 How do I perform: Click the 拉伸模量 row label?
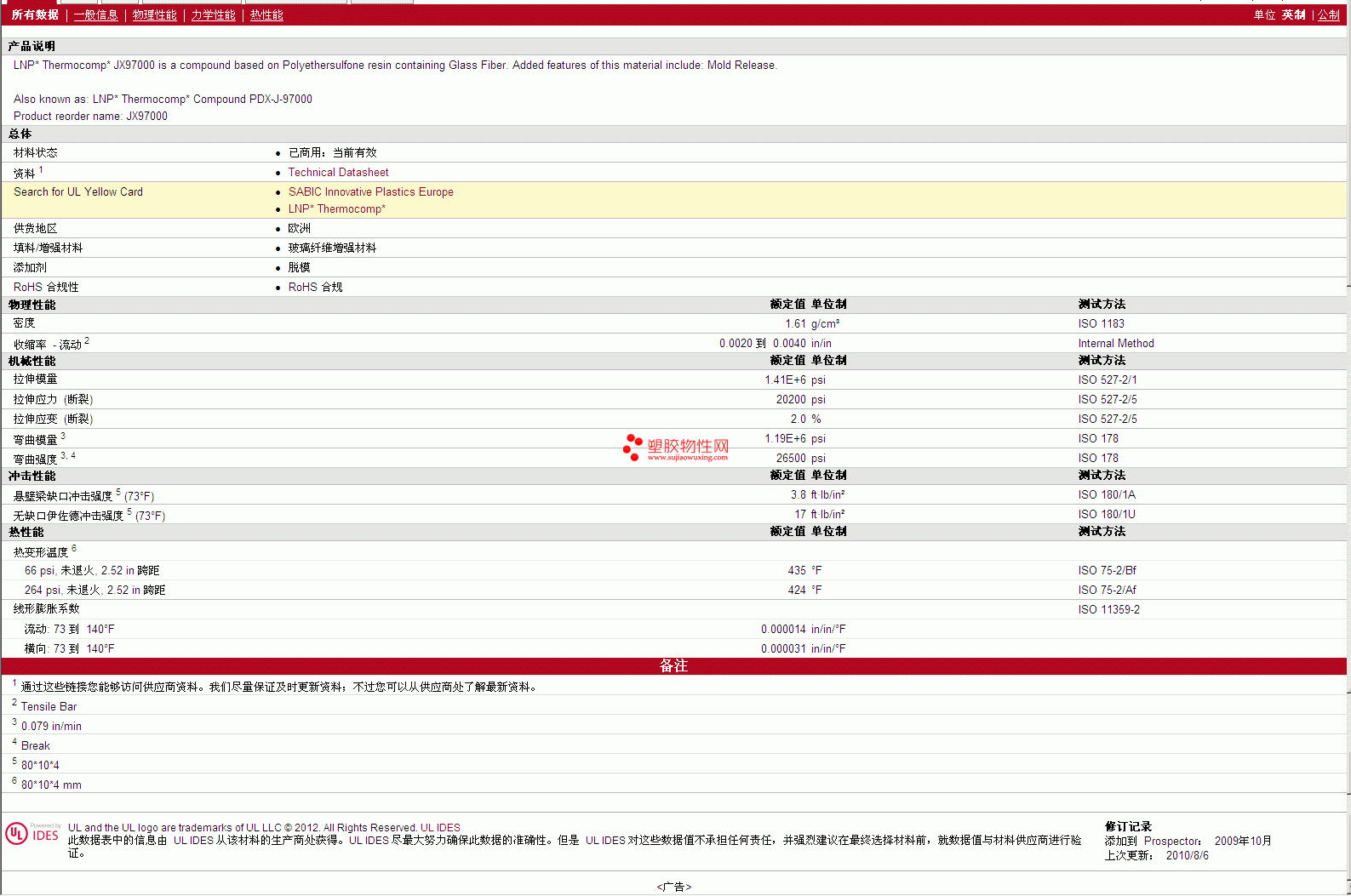[x=35, y=380]
